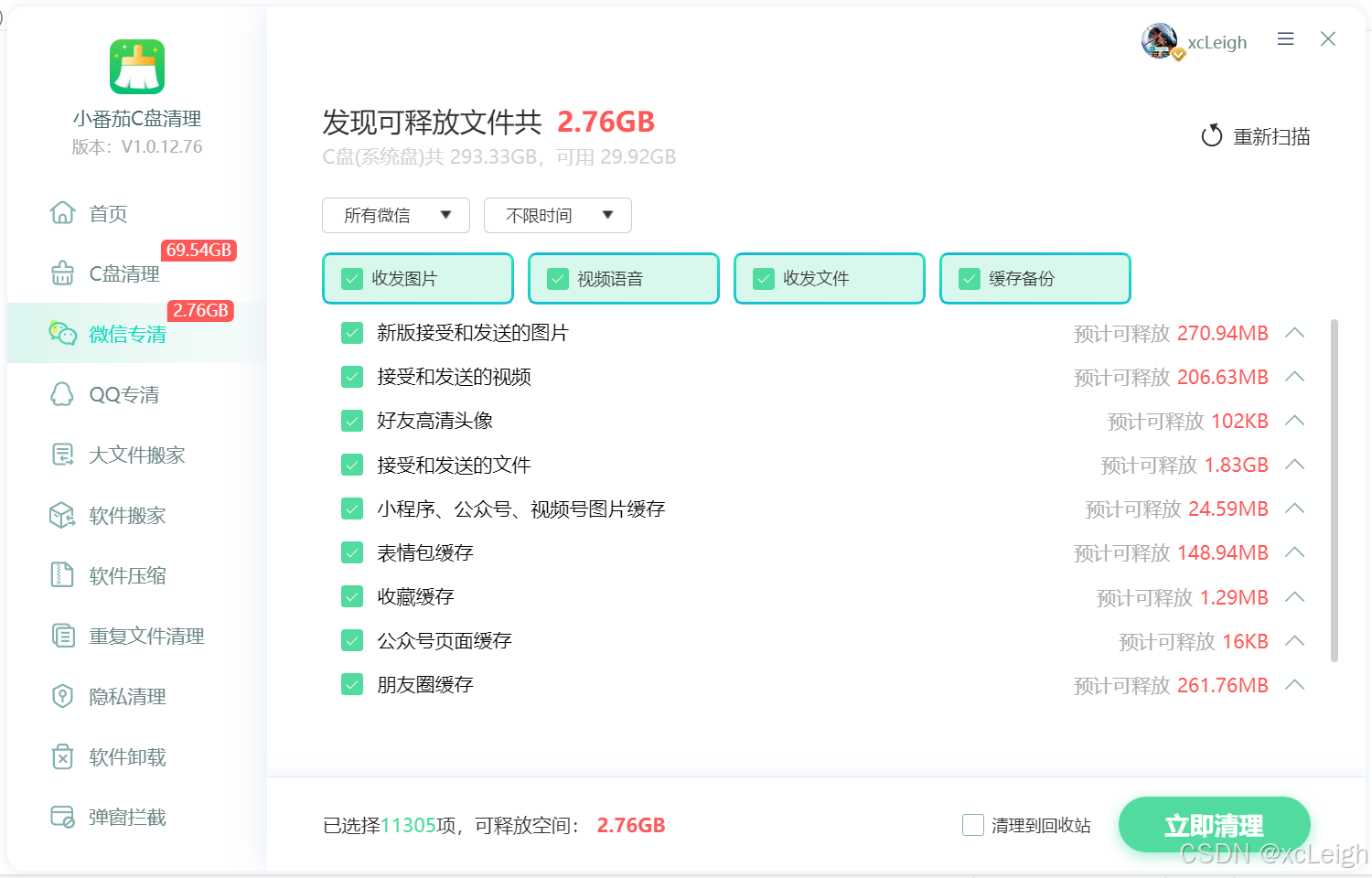This screenshot has width=1372, height=878.
Task: Toggle the 缓存备份 category checkbox
Action: pos(970,279)
